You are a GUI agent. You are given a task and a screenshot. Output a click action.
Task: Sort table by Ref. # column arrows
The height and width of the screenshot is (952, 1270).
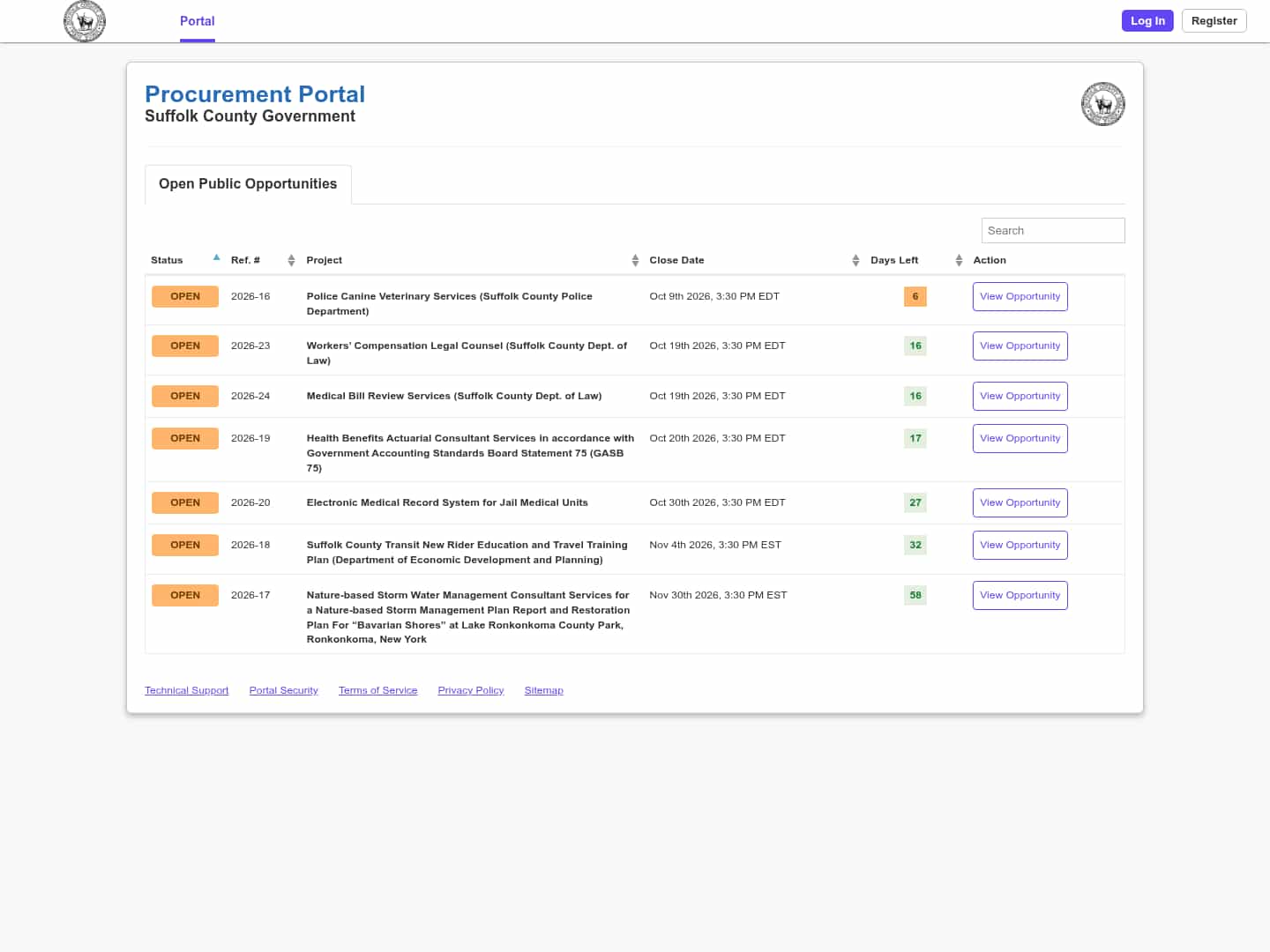[291, 260]
